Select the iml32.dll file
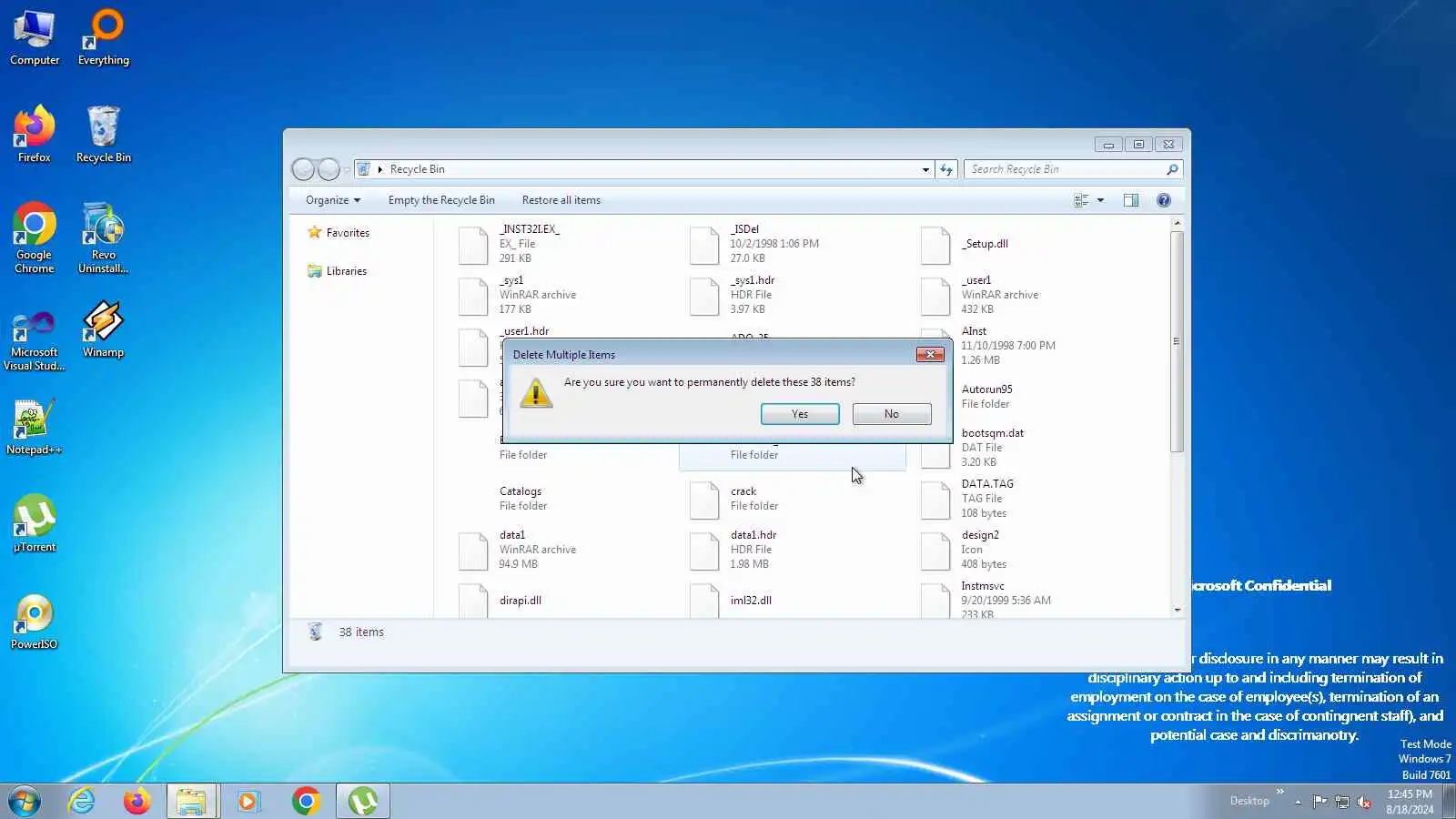Image resolution: width=1456 pixels, height=819 pixels. 792,601
